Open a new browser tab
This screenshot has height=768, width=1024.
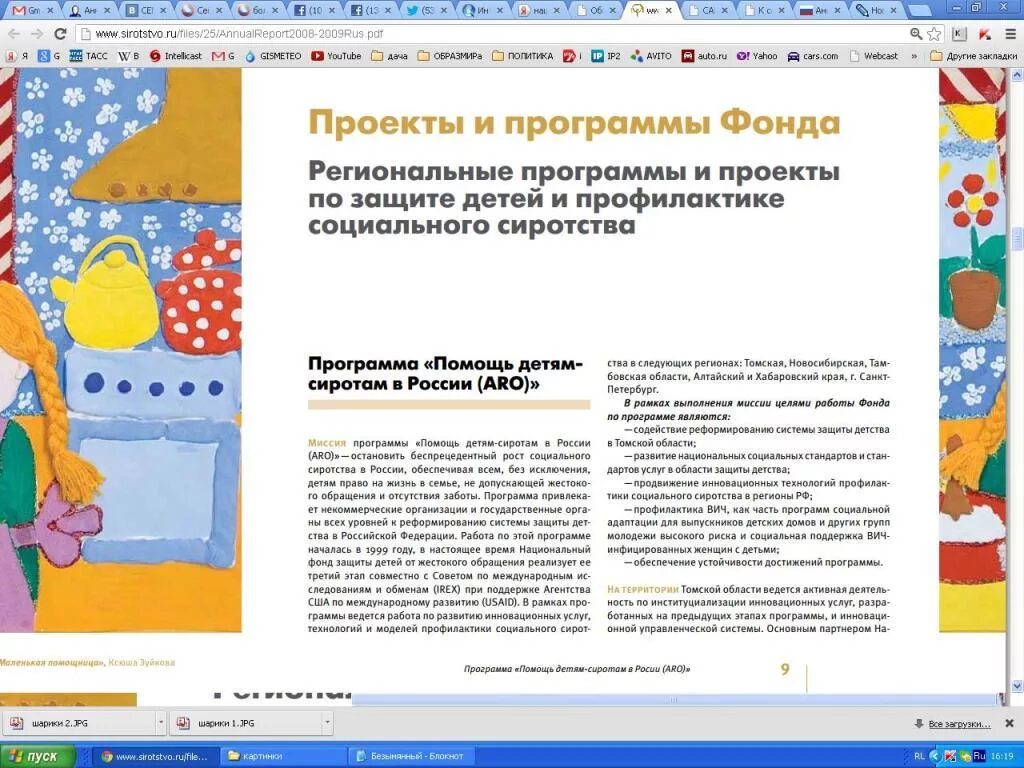click(920, 10)
